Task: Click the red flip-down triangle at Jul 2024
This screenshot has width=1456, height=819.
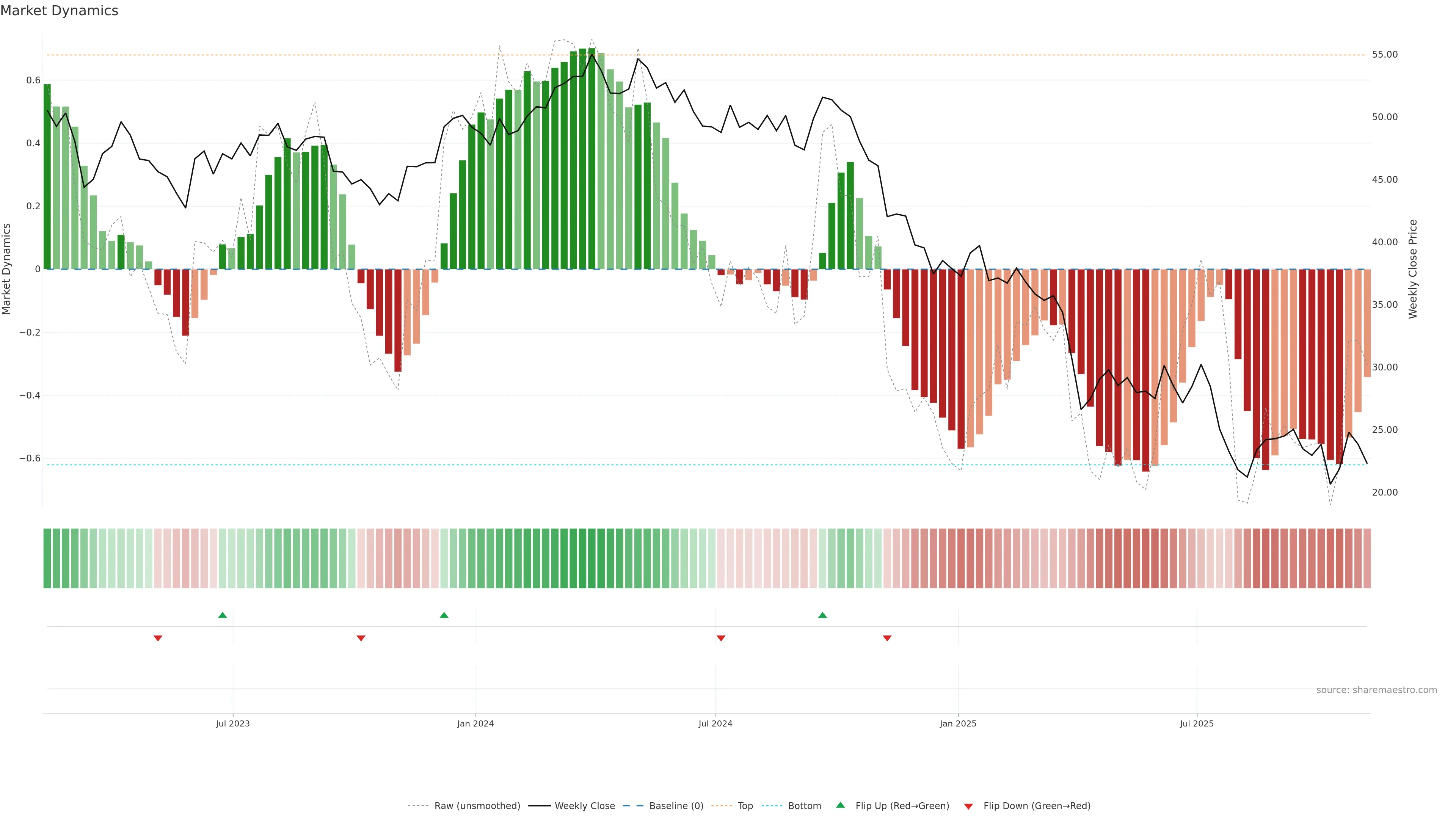Action: 721,638
